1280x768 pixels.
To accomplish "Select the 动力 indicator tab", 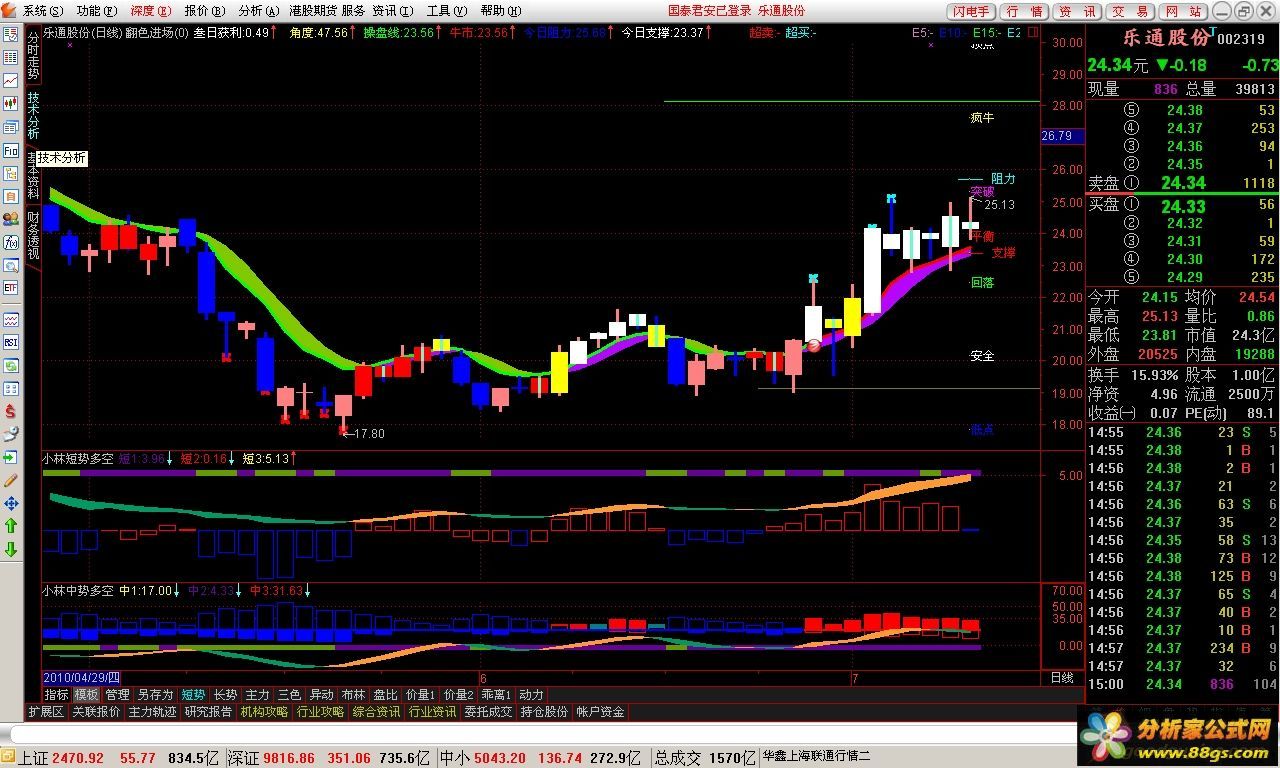I will tap(531, 694).
